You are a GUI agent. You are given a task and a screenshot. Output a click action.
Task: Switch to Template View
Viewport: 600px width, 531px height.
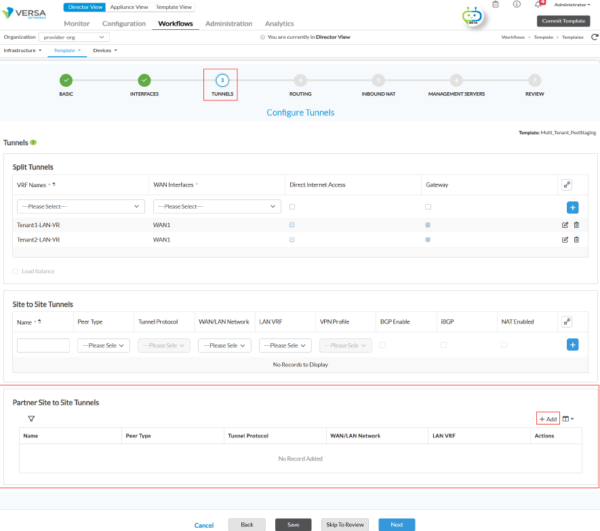click(174, 7)
